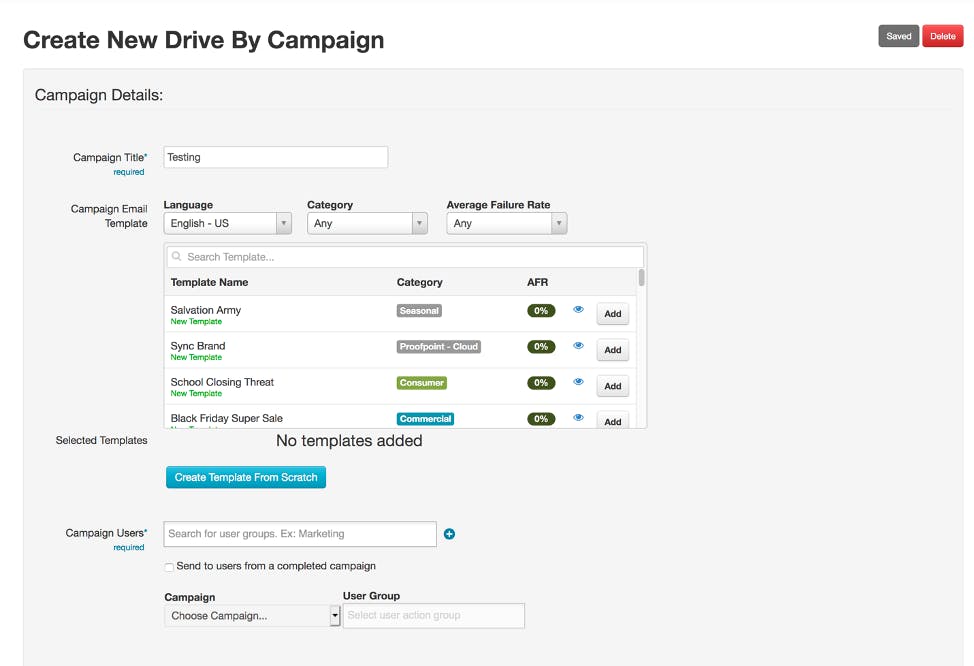
Task: Click the template list scrollbar
Action: [x=641, y=278]
